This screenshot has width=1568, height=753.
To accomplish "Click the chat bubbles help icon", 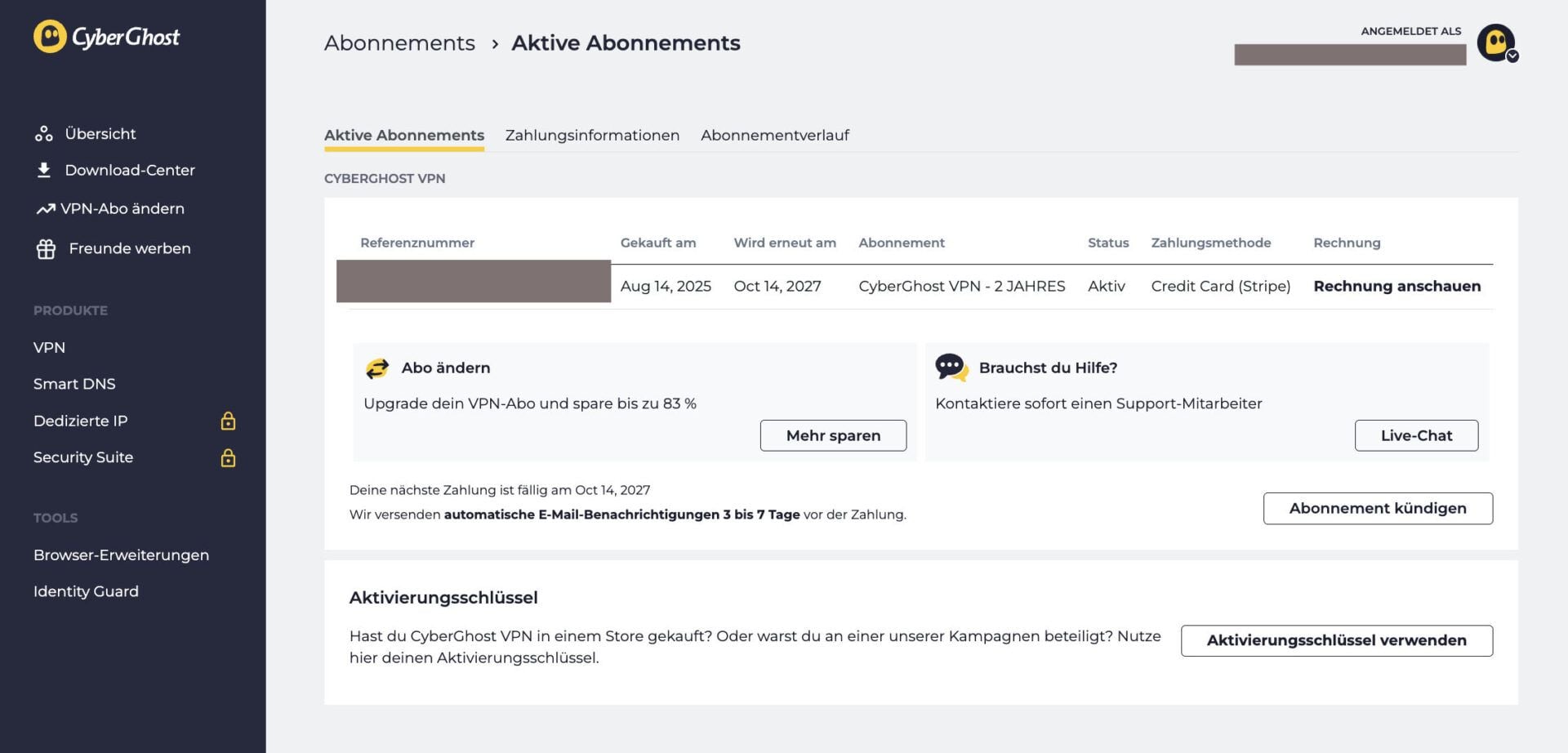I will pos(951,368).
